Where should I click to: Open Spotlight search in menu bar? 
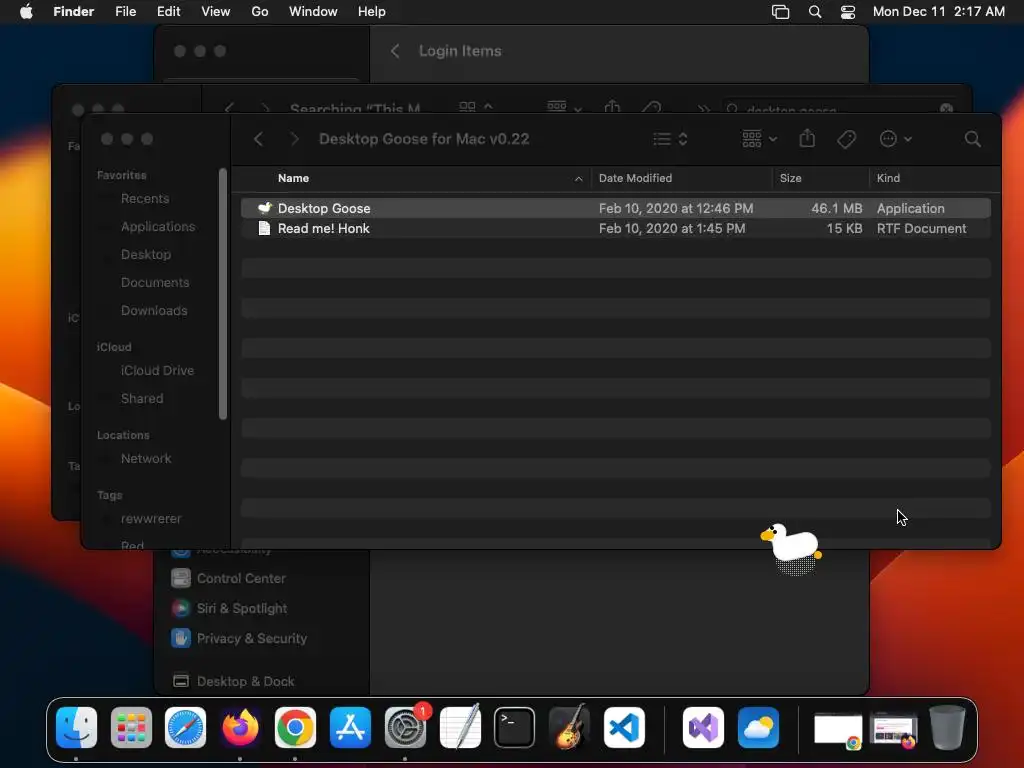(x=815, y=12)
